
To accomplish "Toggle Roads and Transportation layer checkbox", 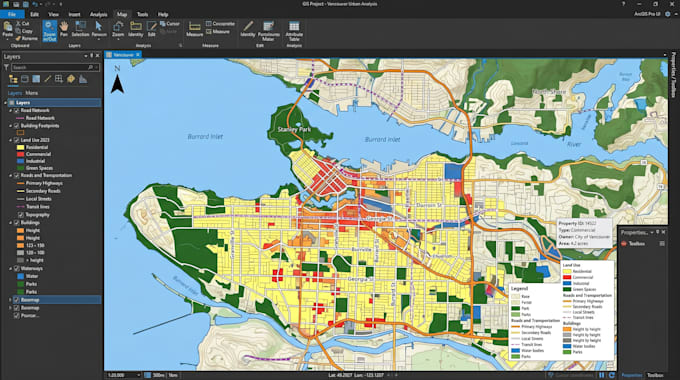I will pyautogui.click(x=16, y=176).
